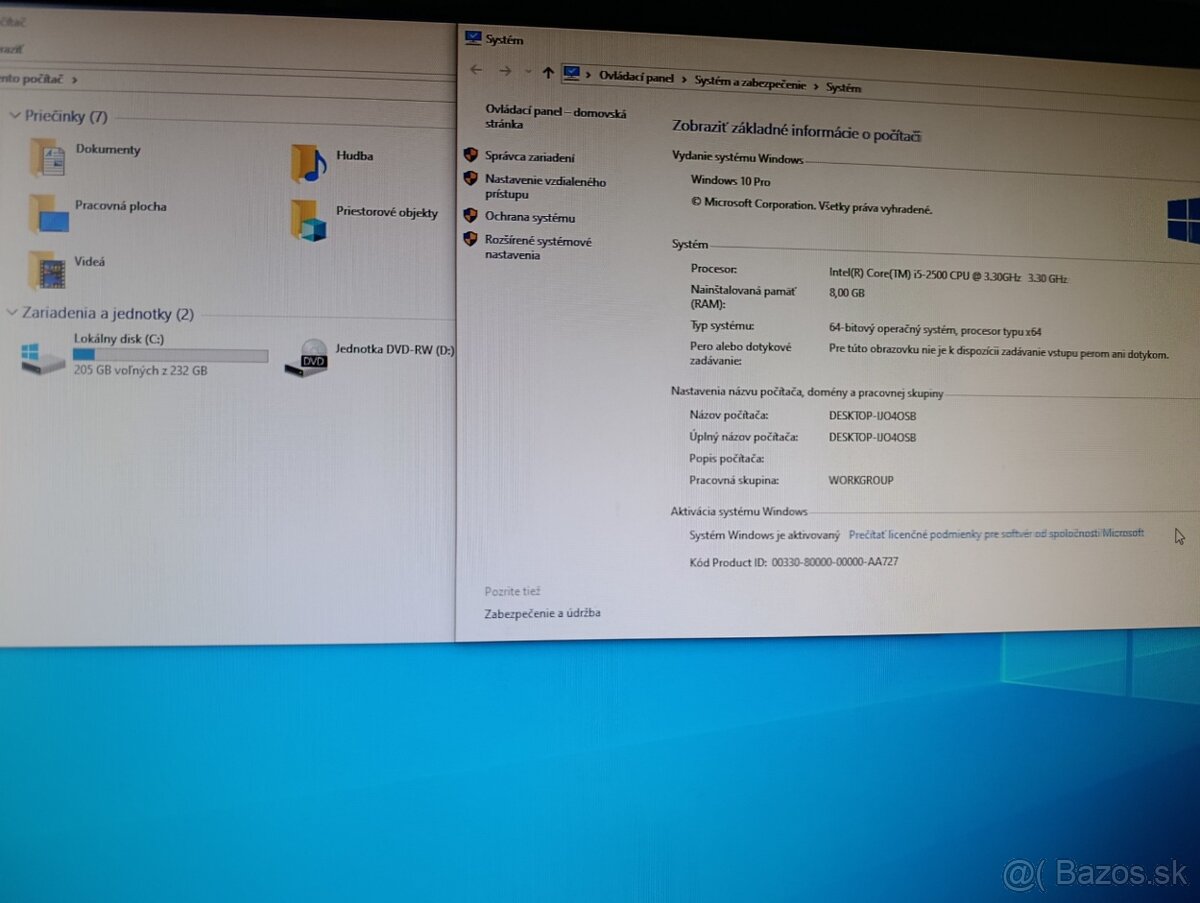This screenshot has height=903, width=1200.
Task: Open the Pracovná plocha folder
Action: (48, 213)
